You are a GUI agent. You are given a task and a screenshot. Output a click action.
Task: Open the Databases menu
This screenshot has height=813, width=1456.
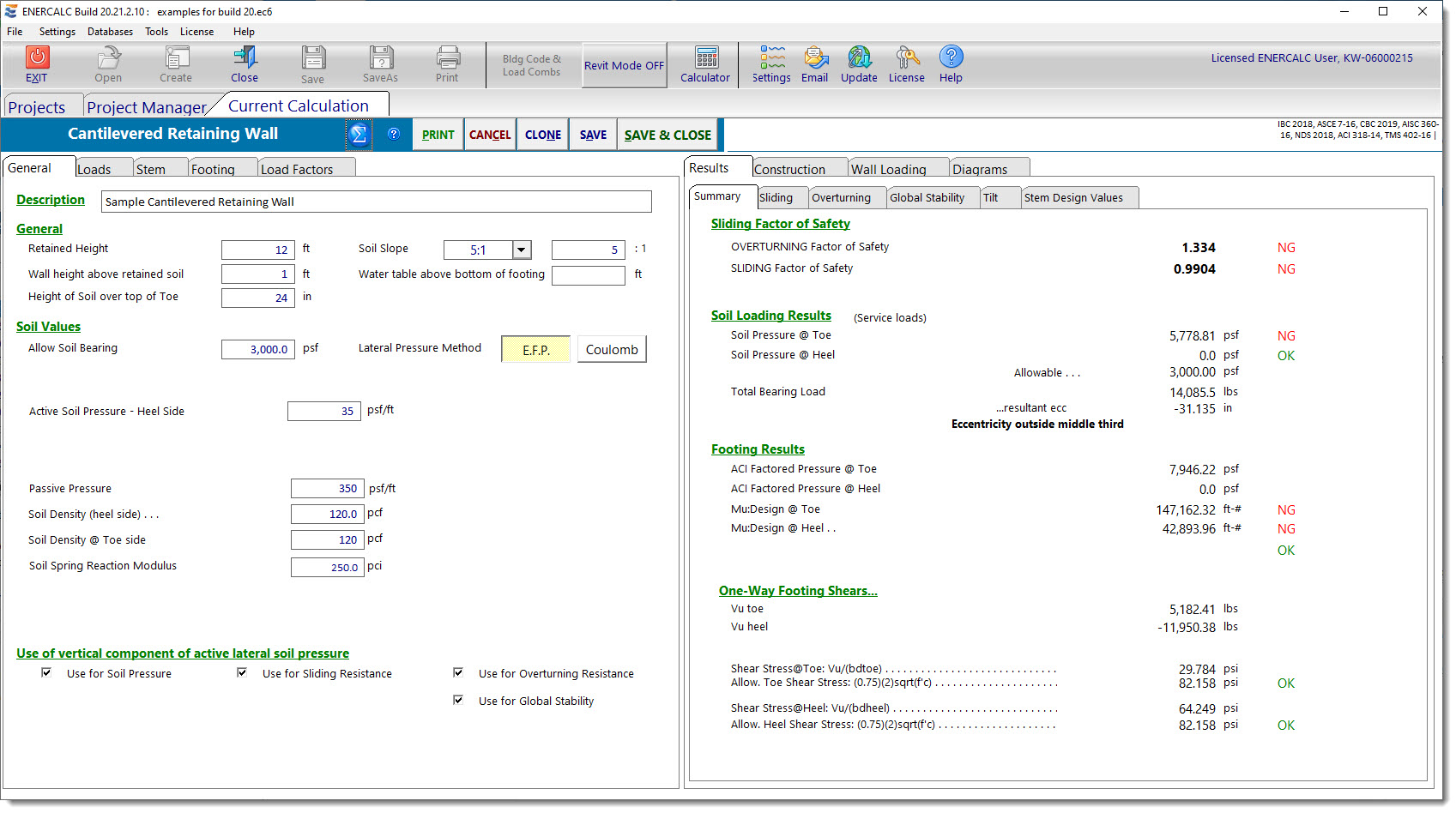coord(110,32)
